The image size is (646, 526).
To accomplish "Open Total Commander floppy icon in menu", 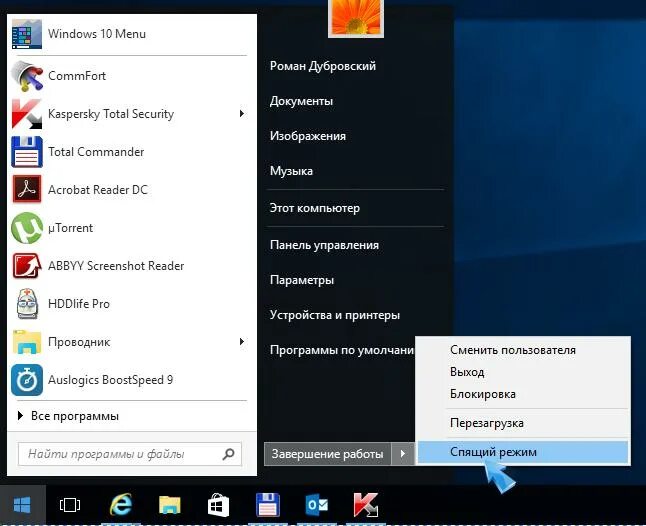I will pyautogui.click(x=27, y=152).
